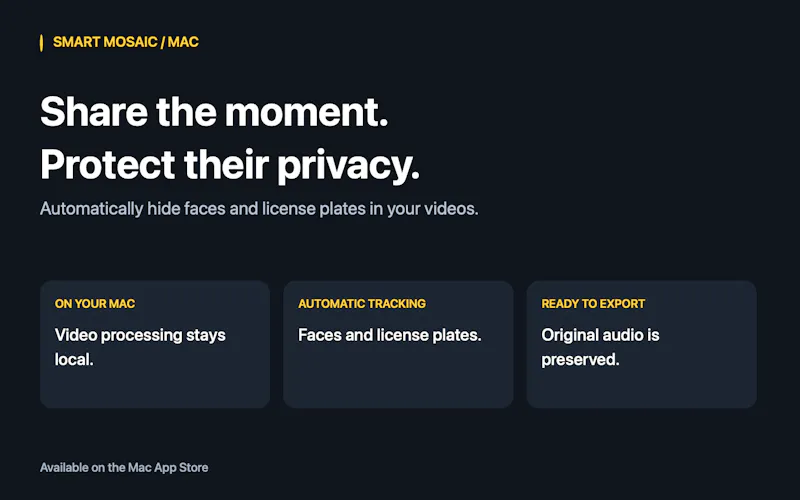The height and width of the screenshot is (500, 800).
Task: Click 'Automatically' at the start of subtitle
Action: tap(92, 209)
